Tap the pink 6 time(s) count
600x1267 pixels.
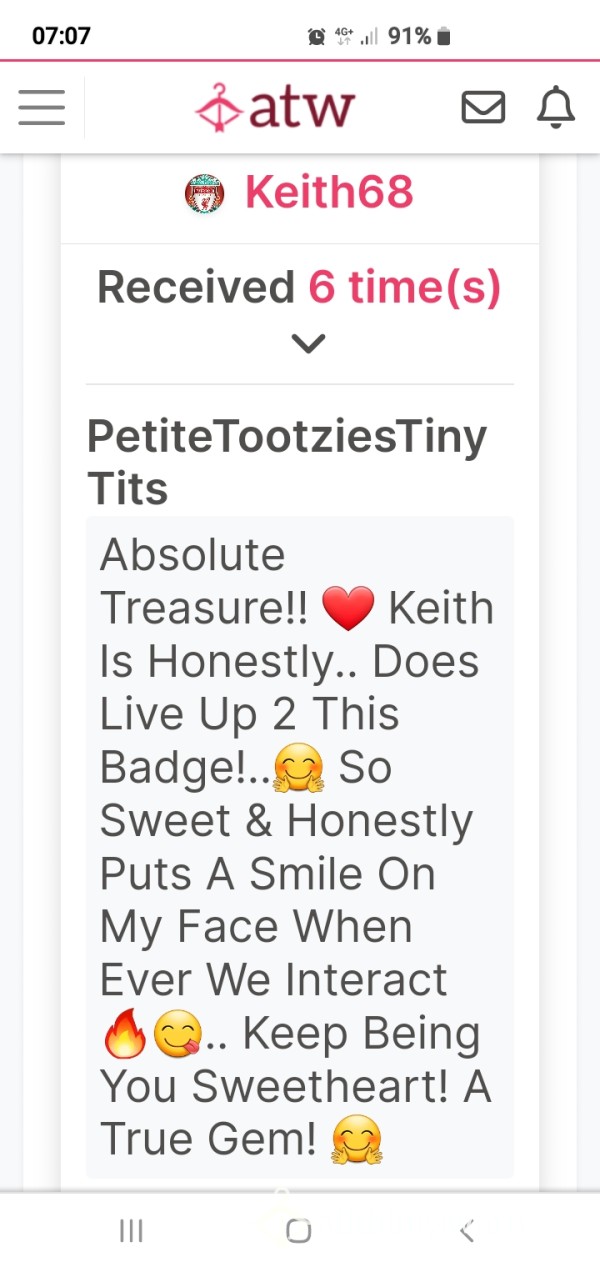(404, 288)
